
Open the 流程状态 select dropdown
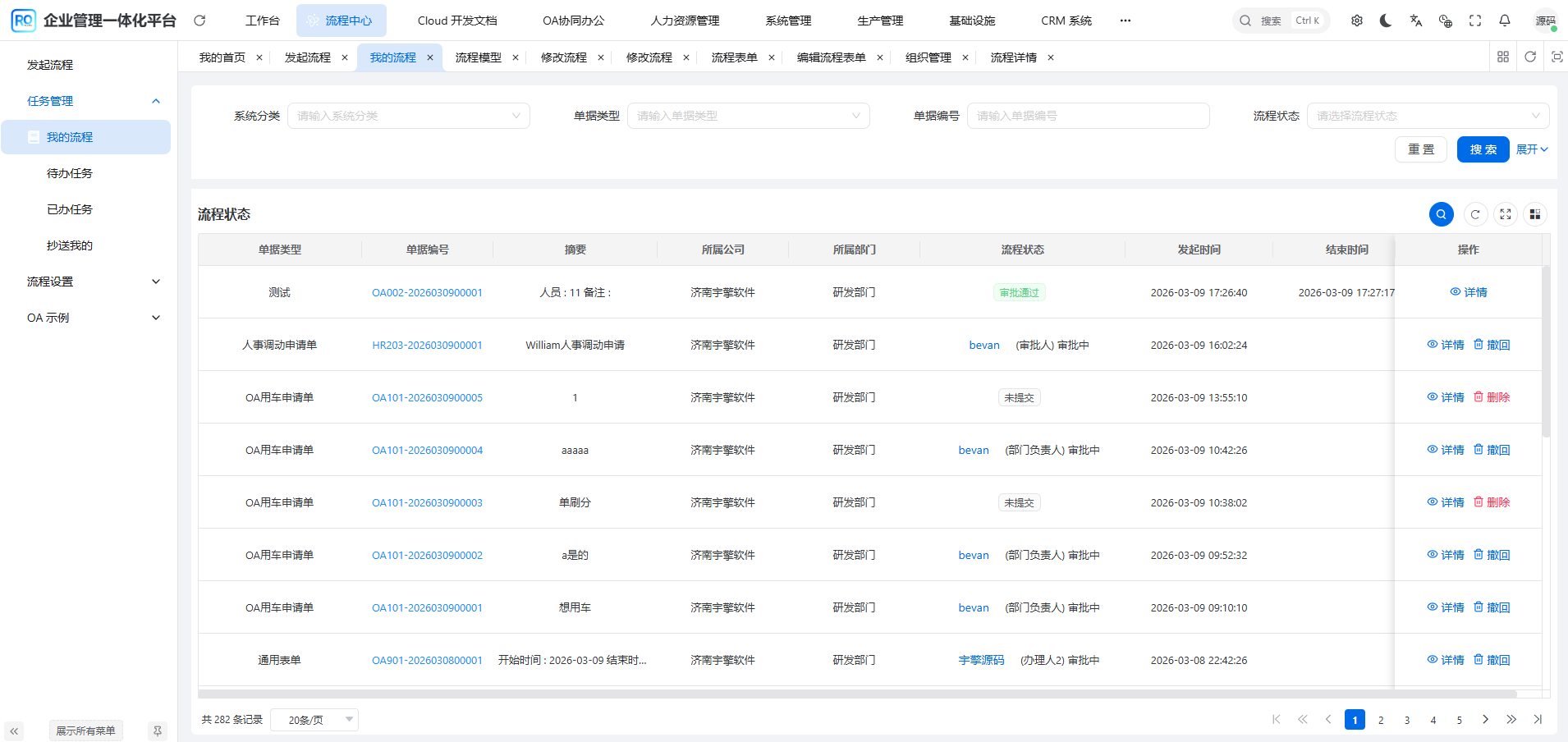[x=1427, y=116]
